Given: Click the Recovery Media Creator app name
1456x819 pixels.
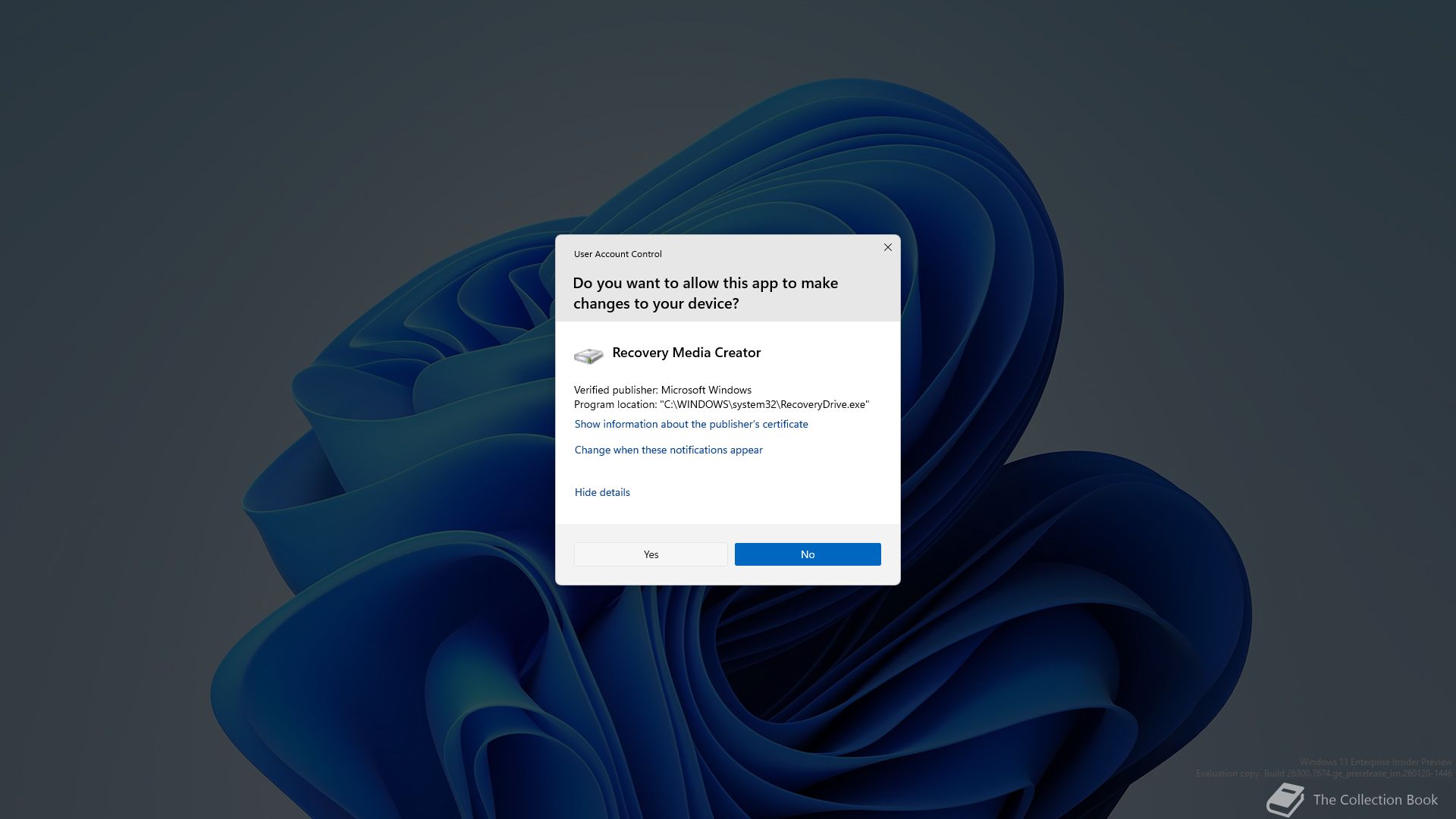Looking at the screenshot, I should [686, 353].
